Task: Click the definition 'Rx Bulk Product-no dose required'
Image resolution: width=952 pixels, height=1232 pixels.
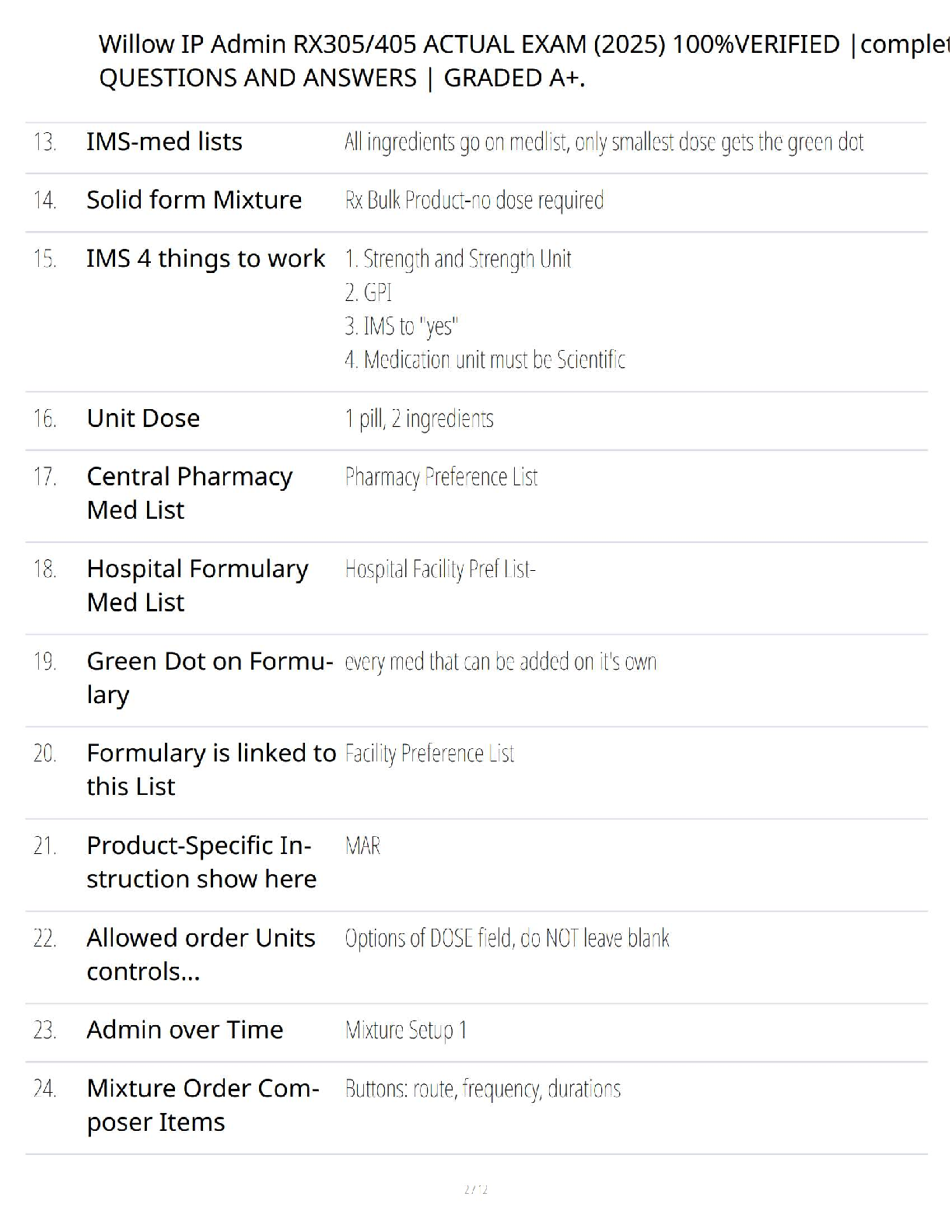Action: pos(474,201)
